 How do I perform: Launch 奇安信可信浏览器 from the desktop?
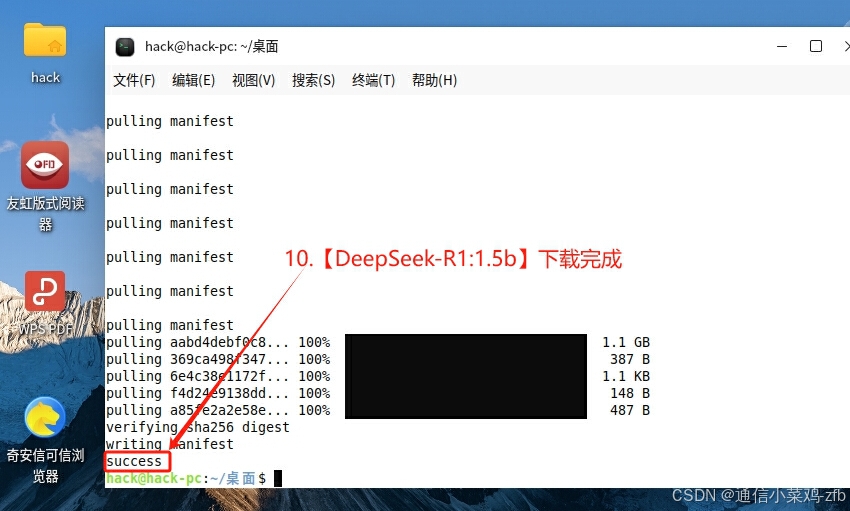coord(45,417)
